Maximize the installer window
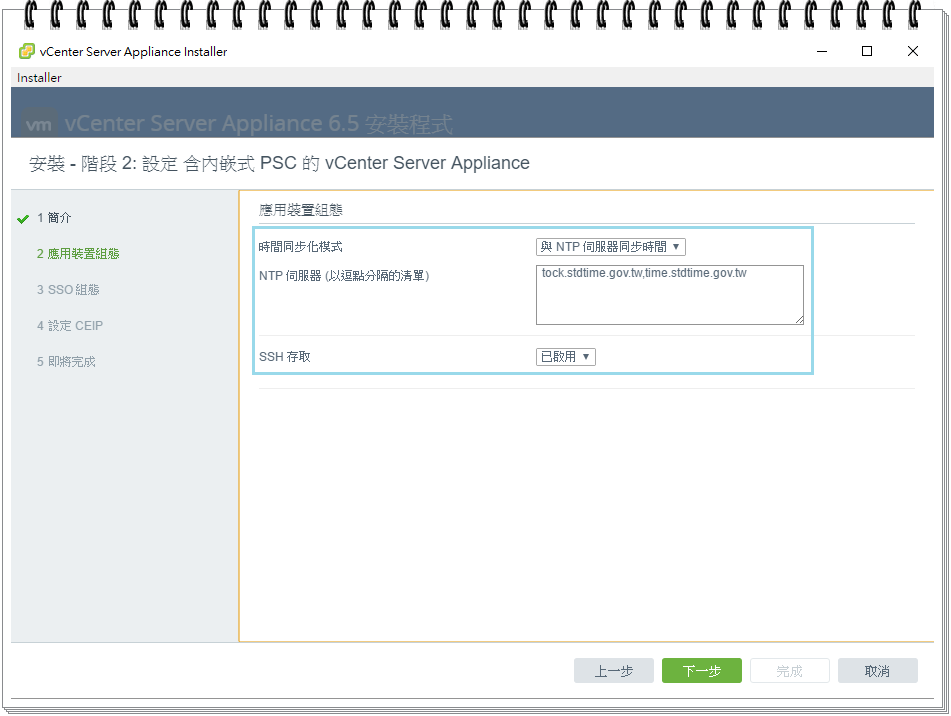This screenshot has width=951, height=716. [x=867, y=52]
